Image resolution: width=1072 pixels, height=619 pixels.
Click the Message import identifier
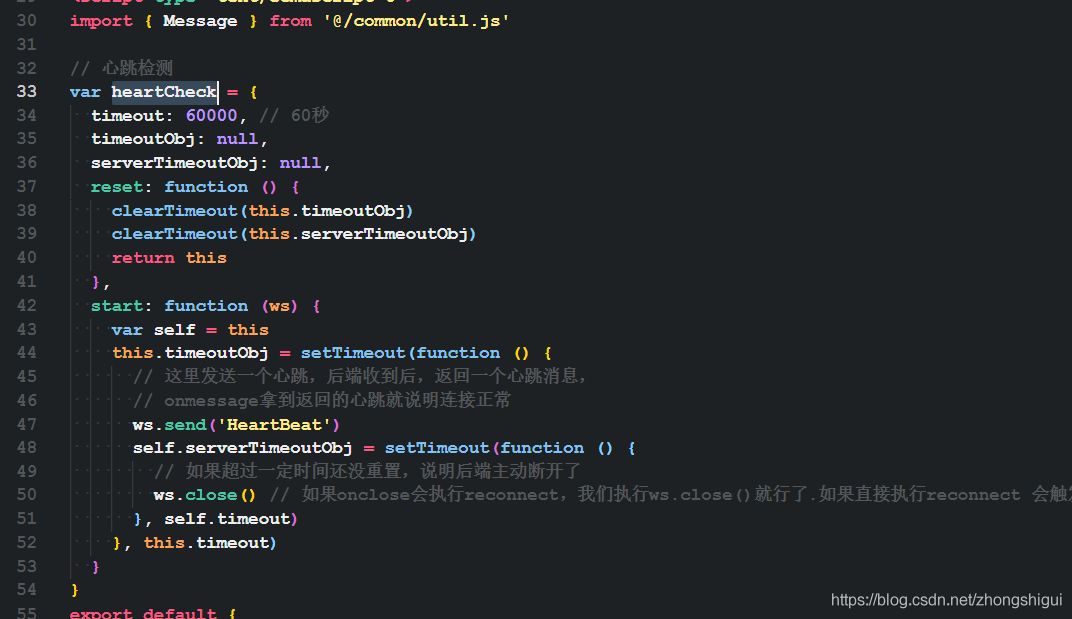pos(200,21)
